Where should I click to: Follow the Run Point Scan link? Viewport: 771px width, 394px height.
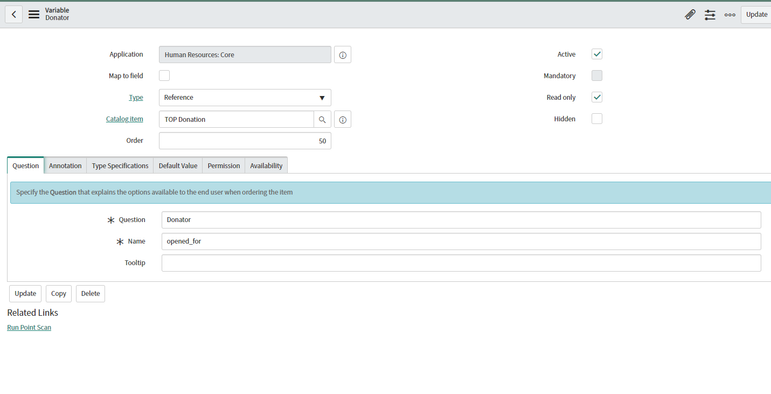pyautogui.click(x=29, y=328)
